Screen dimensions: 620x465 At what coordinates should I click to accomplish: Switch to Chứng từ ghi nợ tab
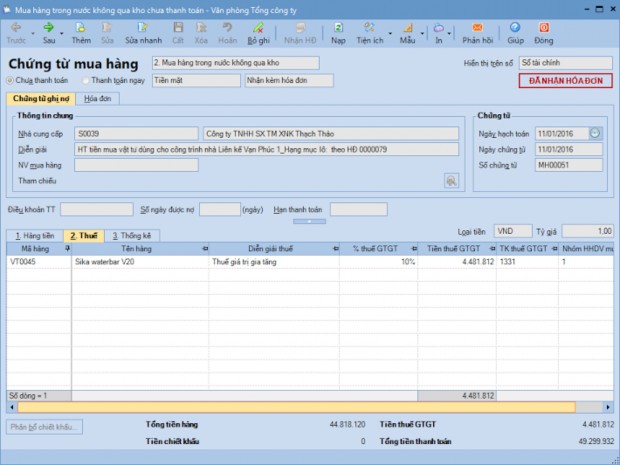click(41, 98)
